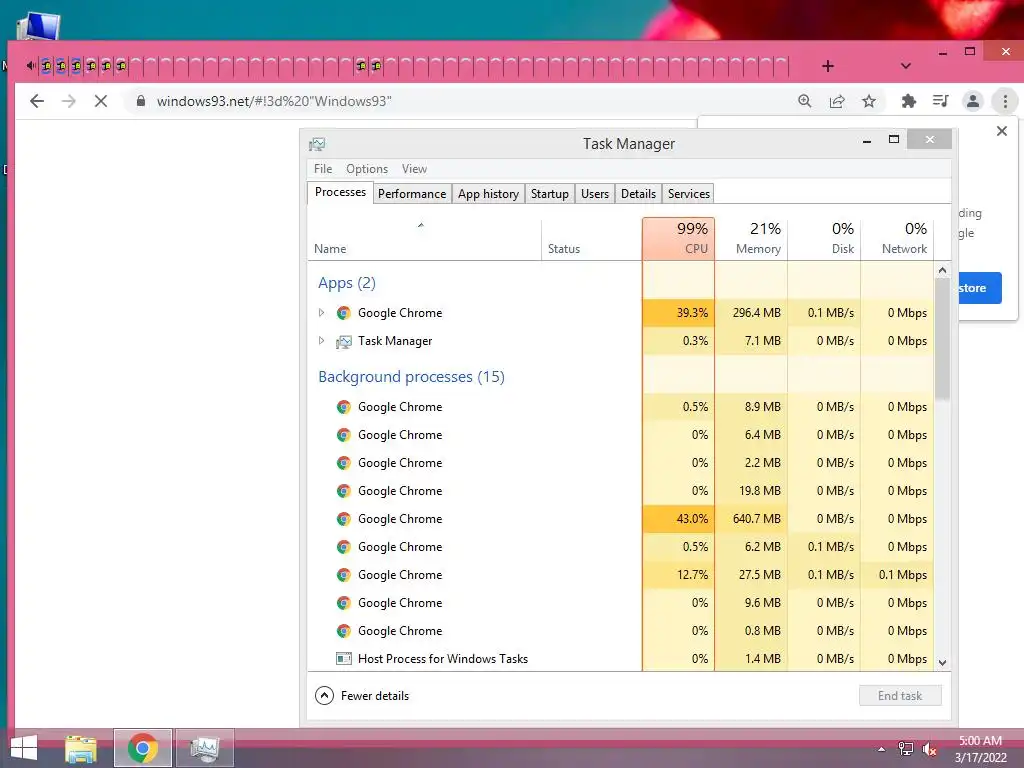Collapse with Fewer details arrow
Image resolution: width=1024 pixels, height=768 pixels.
[x=325, y=696]
